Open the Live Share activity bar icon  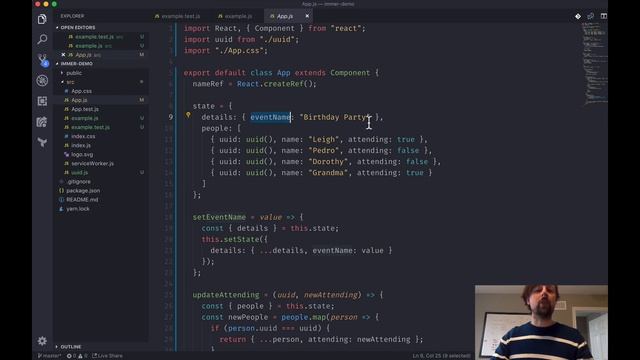(42, 122)
